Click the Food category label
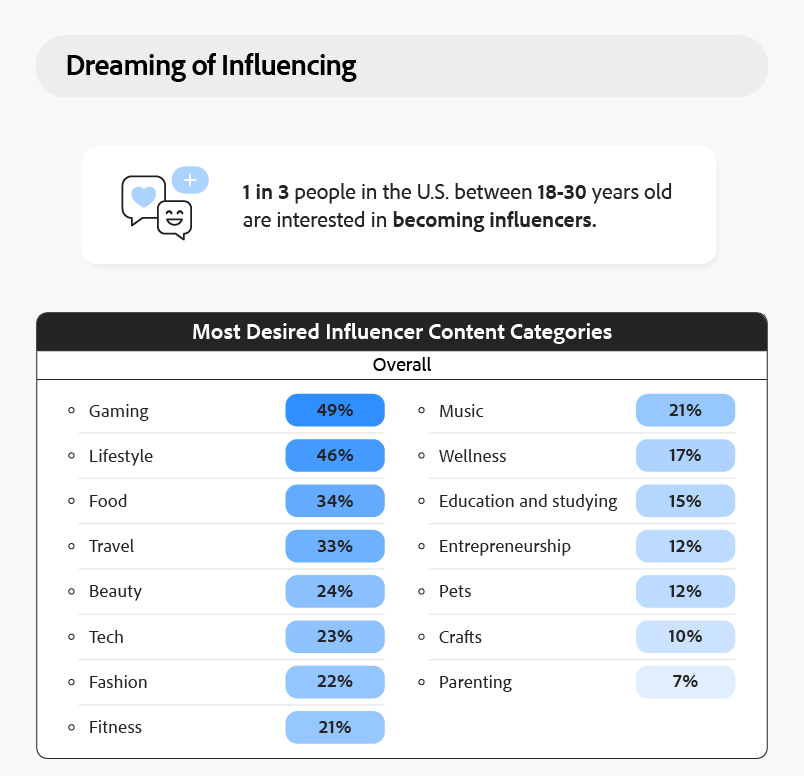804x776 pixels. 108,501
